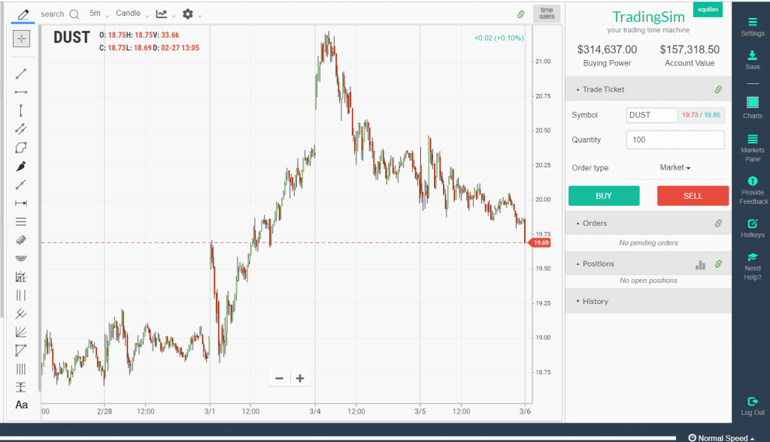The width and height of the screenshot is (770, 442).
Task: Click the Quantity input field
Action: 674,140
